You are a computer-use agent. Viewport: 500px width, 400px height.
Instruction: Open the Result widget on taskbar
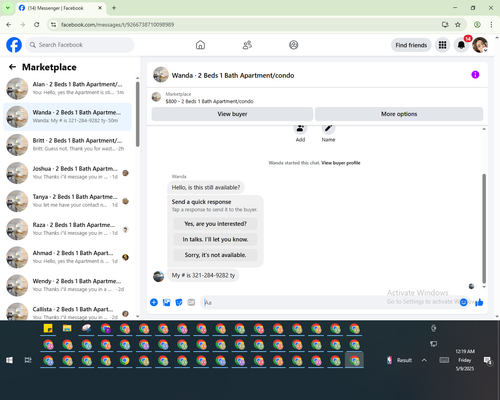pos(399,360)
